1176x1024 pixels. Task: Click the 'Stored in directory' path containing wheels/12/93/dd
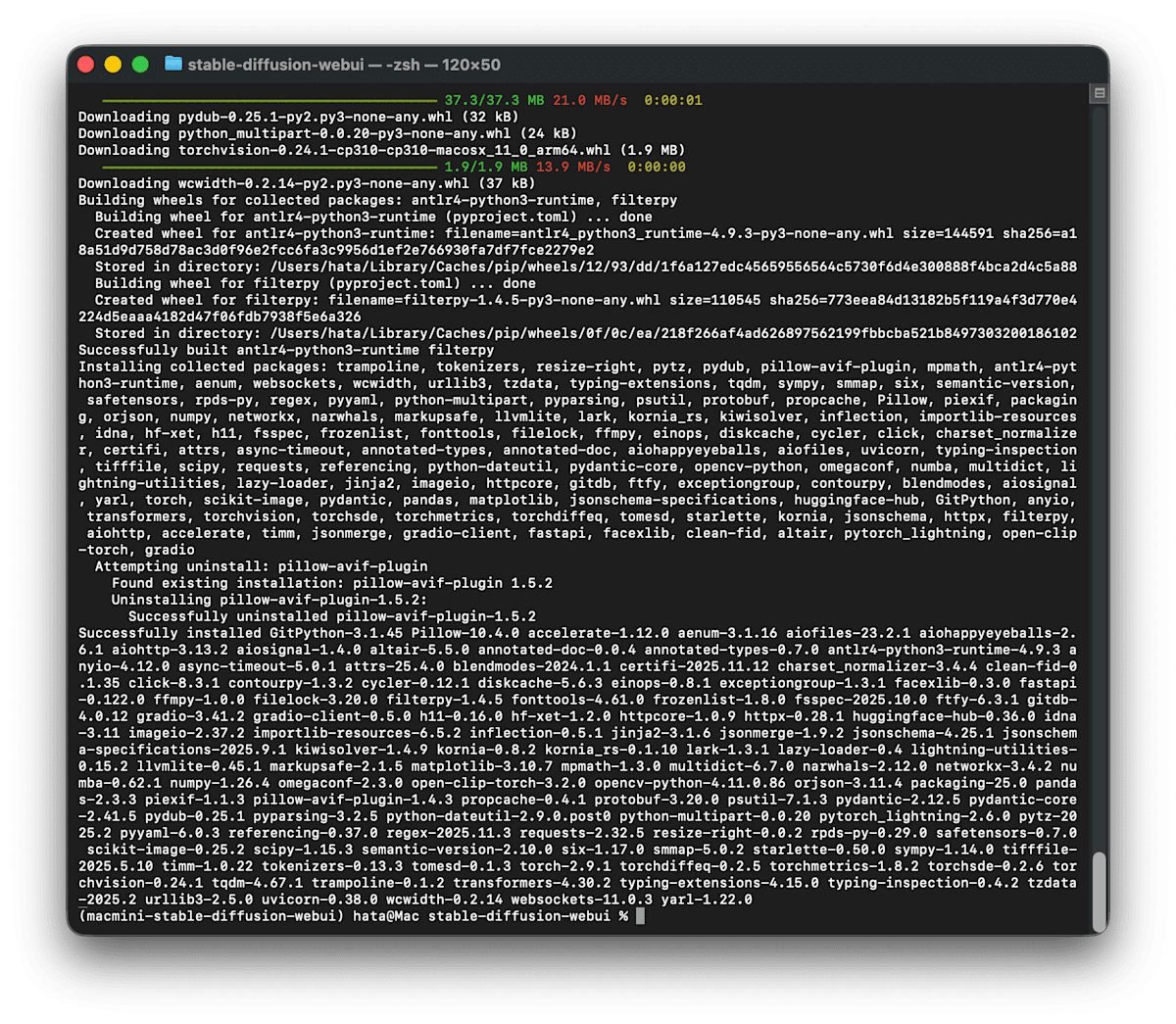[586, 267]
